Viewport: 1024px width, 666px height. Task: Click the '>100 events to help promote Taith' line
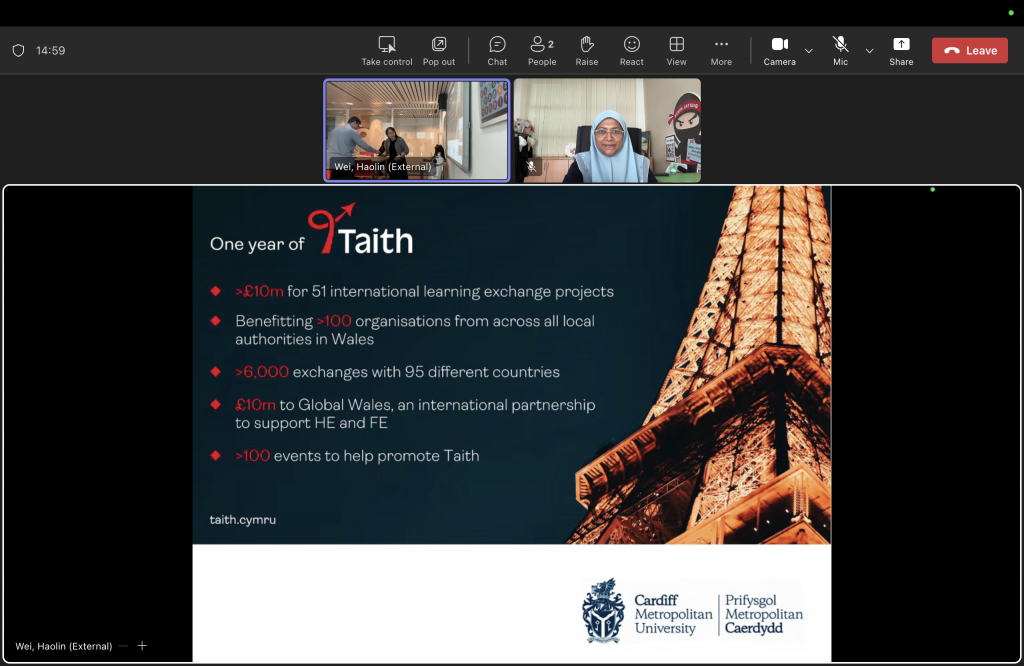[357, 456]
